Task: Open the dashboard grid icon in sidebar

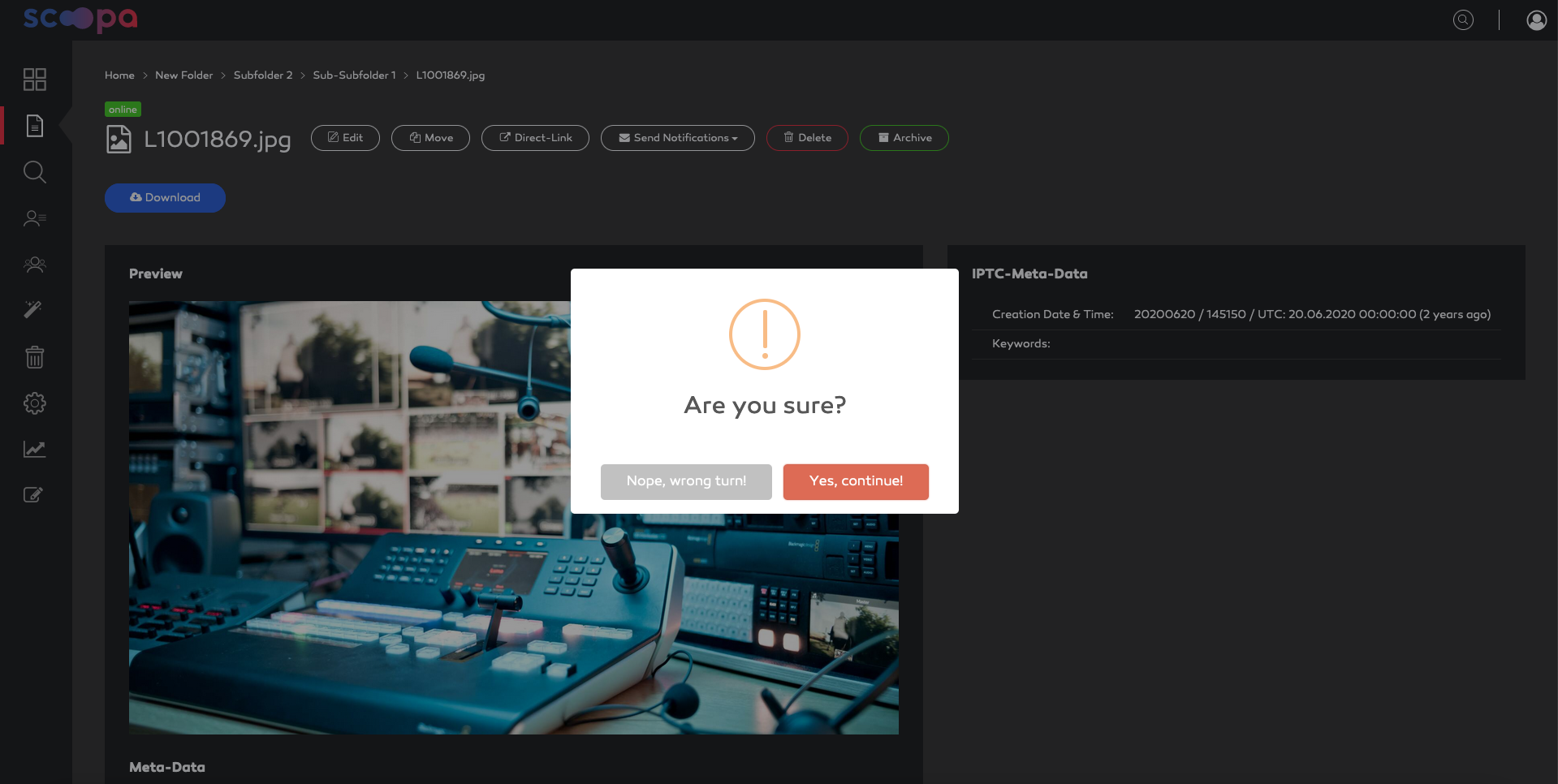Action: pos(35,80)
